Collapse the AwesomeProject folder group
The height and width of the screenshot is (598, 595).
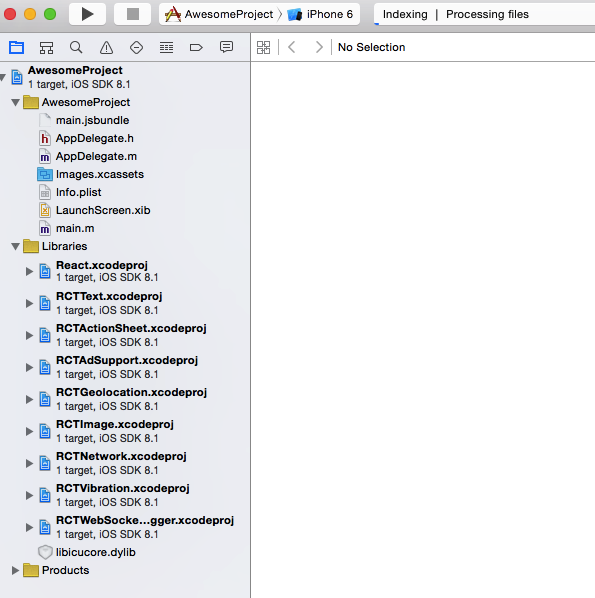click(15, 102)
